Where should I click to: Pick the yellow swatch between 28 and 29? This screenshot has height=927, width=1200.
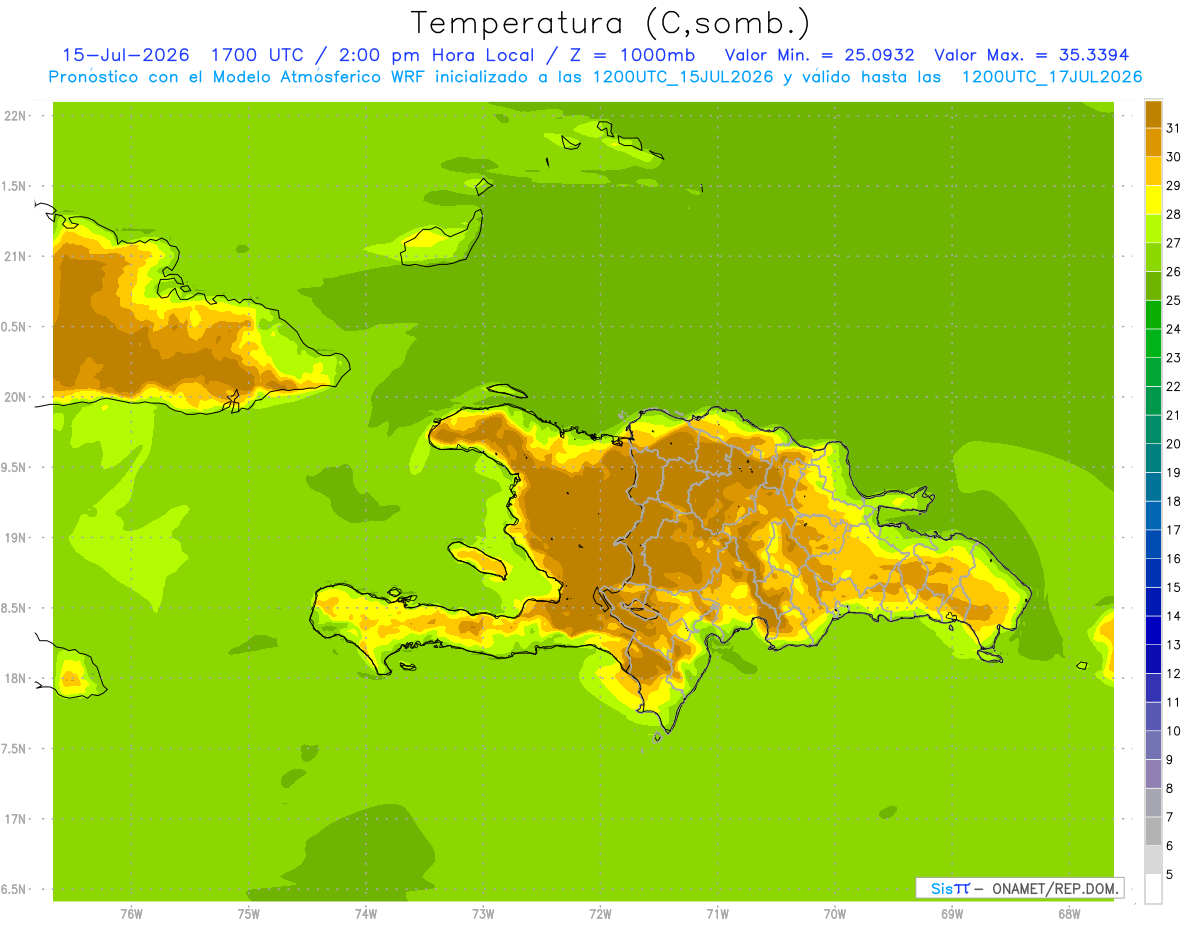coord(1153,200)
